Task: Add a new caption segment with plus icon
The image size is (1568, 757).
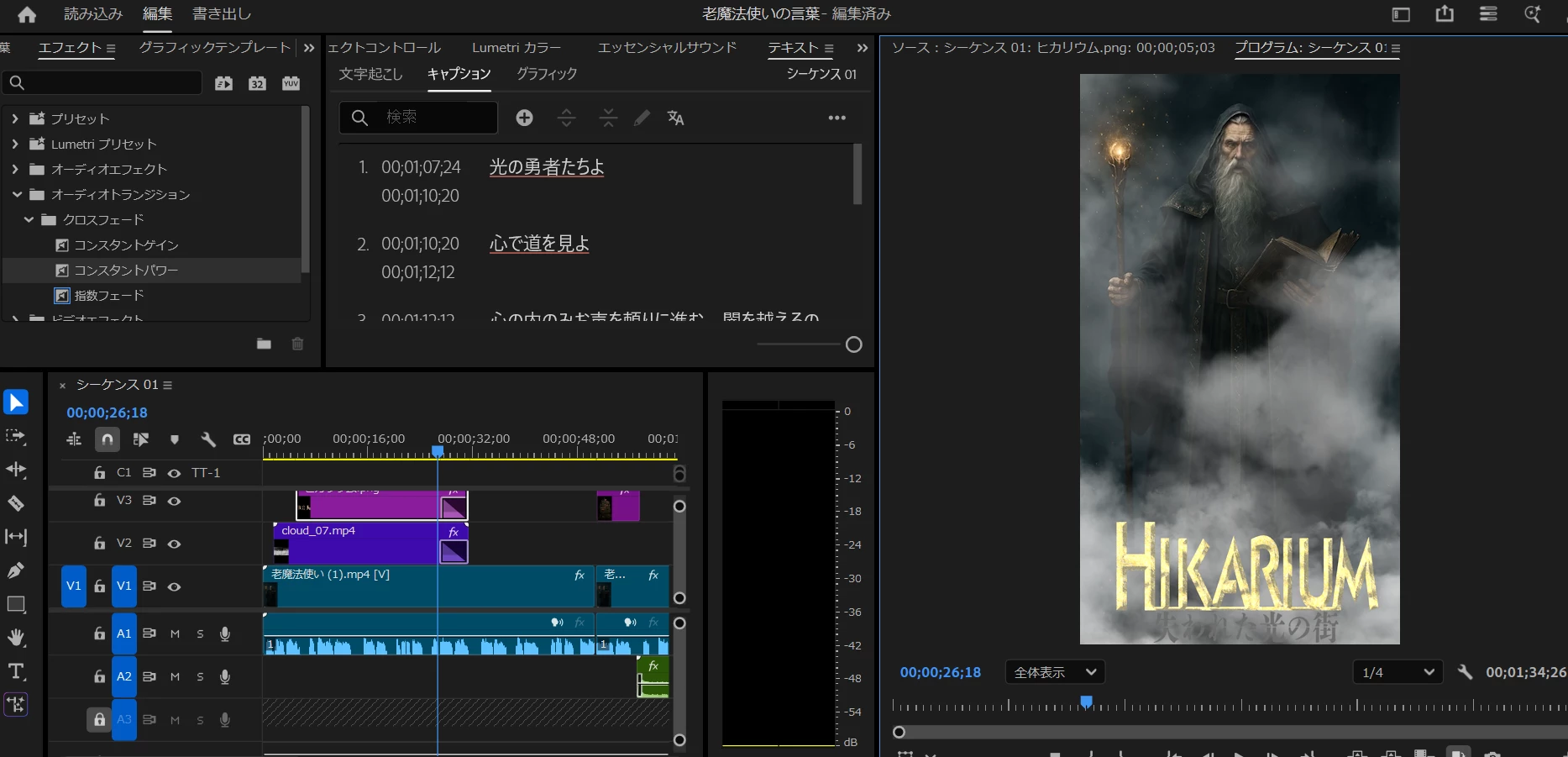Action: pos(525,118)
